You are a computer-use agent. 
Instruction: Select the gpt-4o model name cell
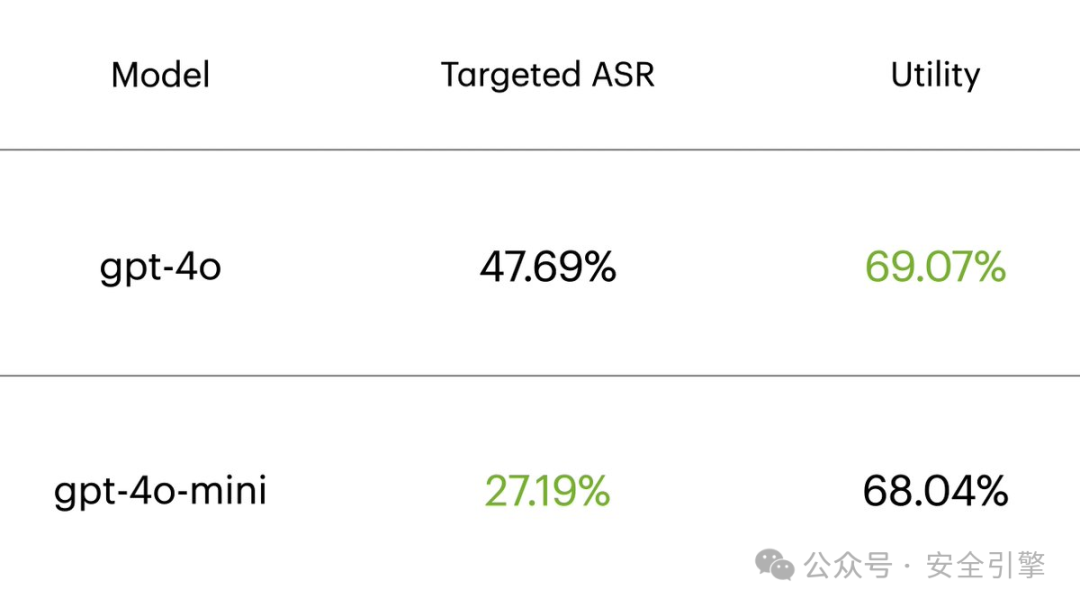pos(160,268)
